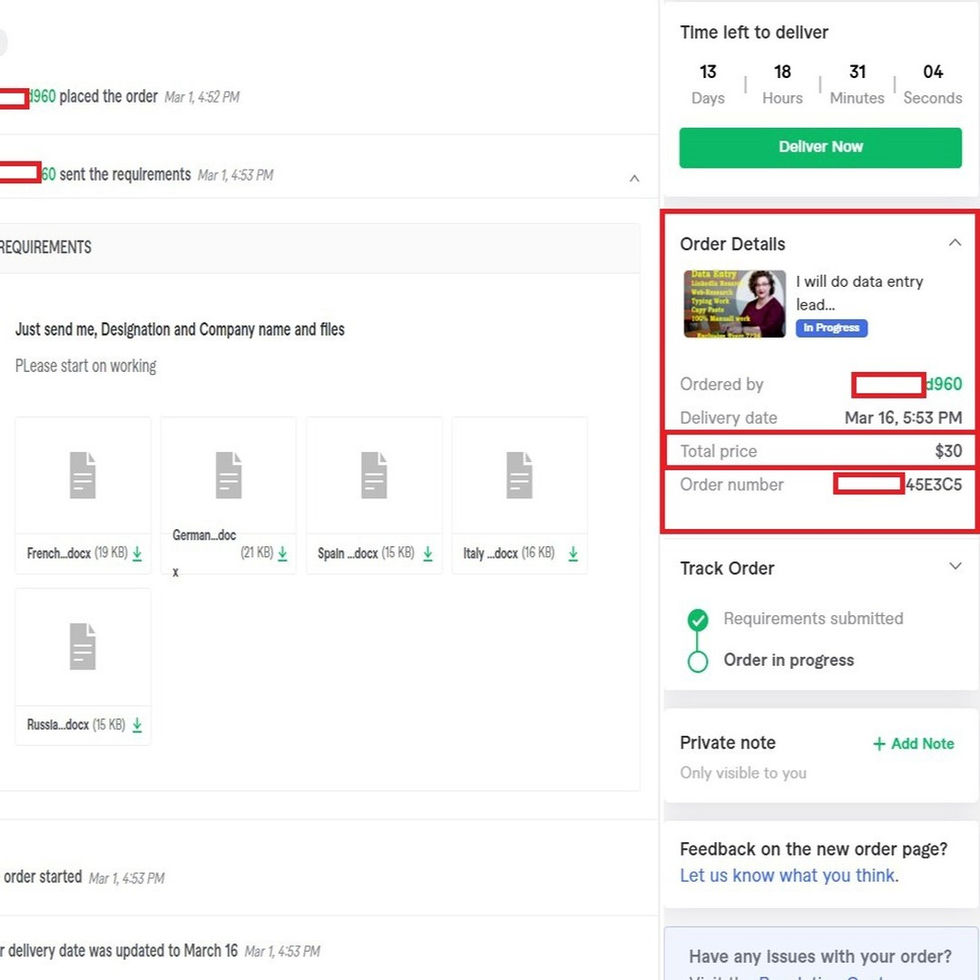980x980 pixels.
Task: Click the green Deliver Now button
Action: click(x=820, y=148)
